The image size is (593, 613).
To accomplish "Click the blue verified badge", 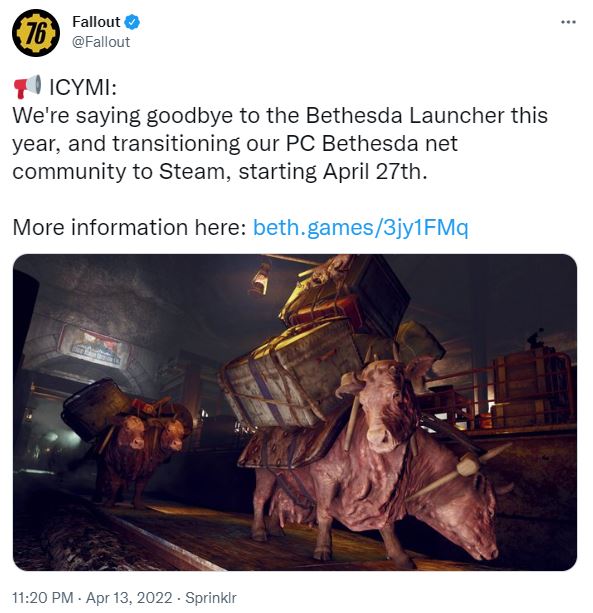I will (132, 22).
